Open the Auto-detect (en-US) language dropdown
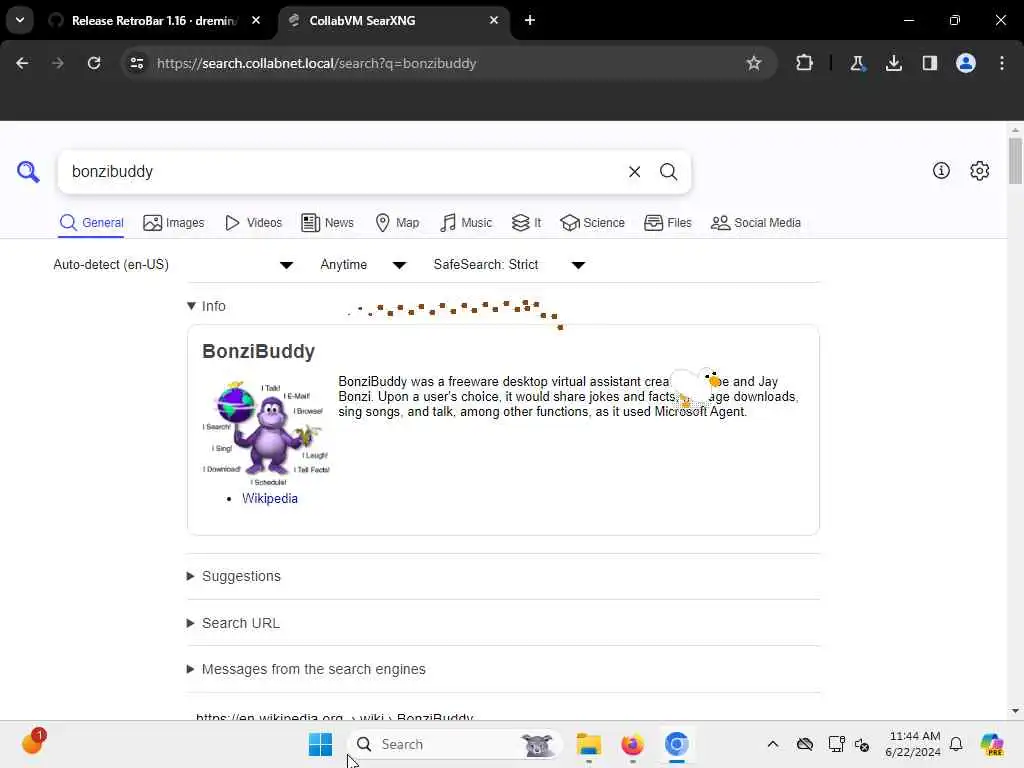Screen dimensions: 1024x768 [x=173, y=264]
